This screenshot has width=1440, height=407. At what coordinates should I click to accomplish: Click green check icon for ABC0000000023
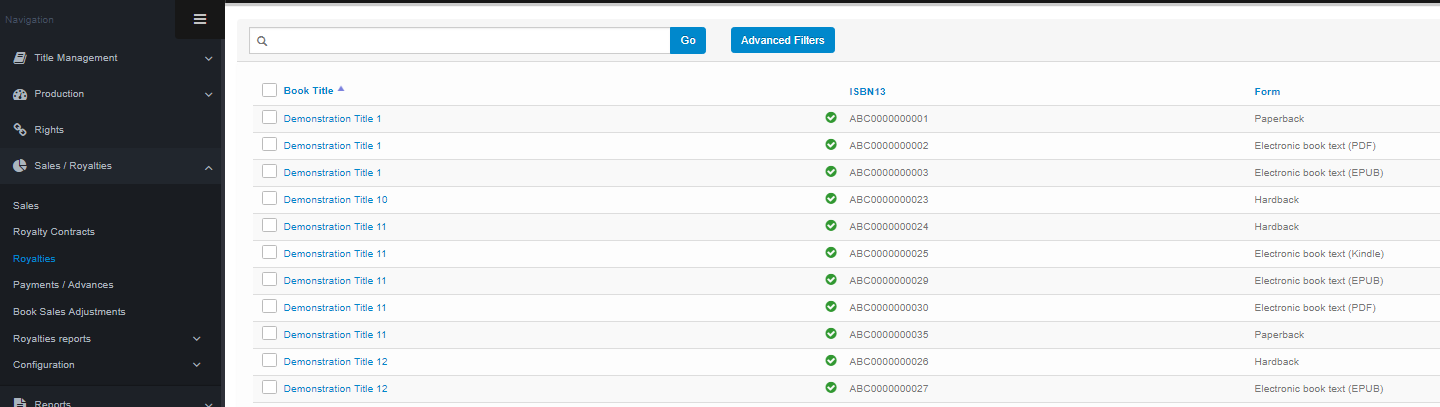[831, 199]
